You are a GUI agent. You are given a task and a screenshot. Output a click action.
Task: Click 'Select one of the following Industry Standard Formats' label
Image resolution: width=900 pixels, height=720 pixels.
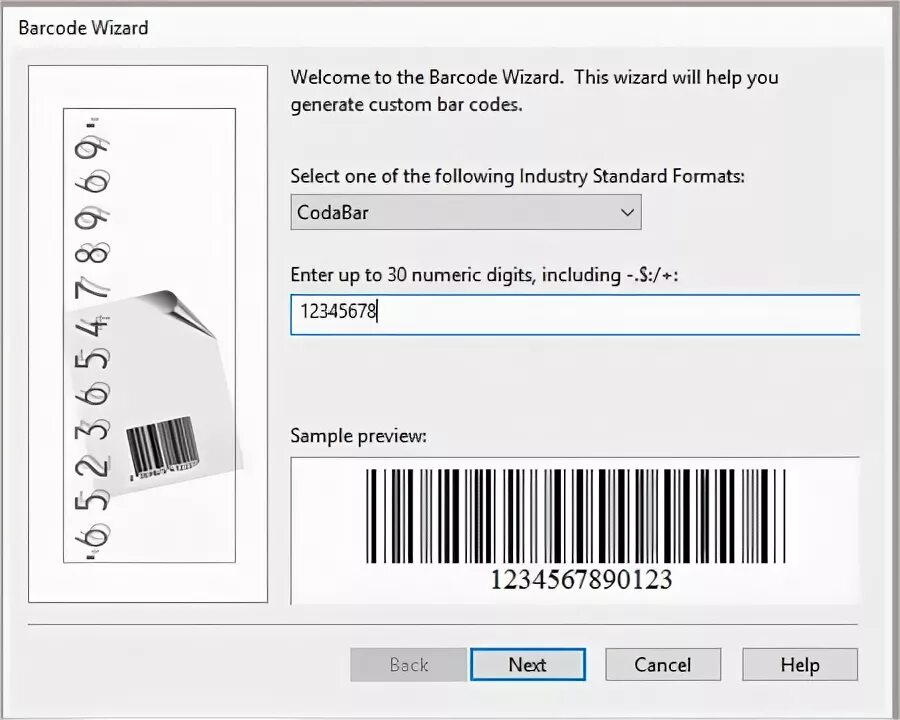(x=517, y=176)
